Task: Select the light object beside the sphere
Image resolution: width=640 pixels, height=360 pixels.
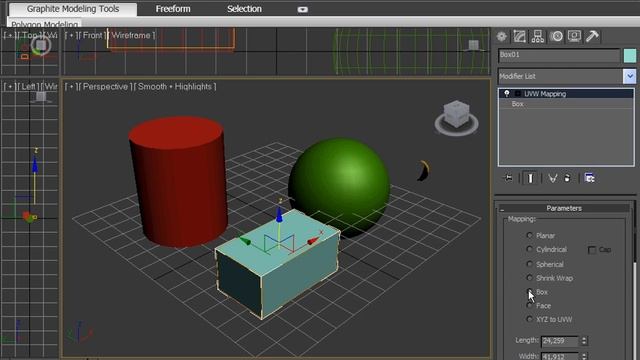Action: click(423, 171)
